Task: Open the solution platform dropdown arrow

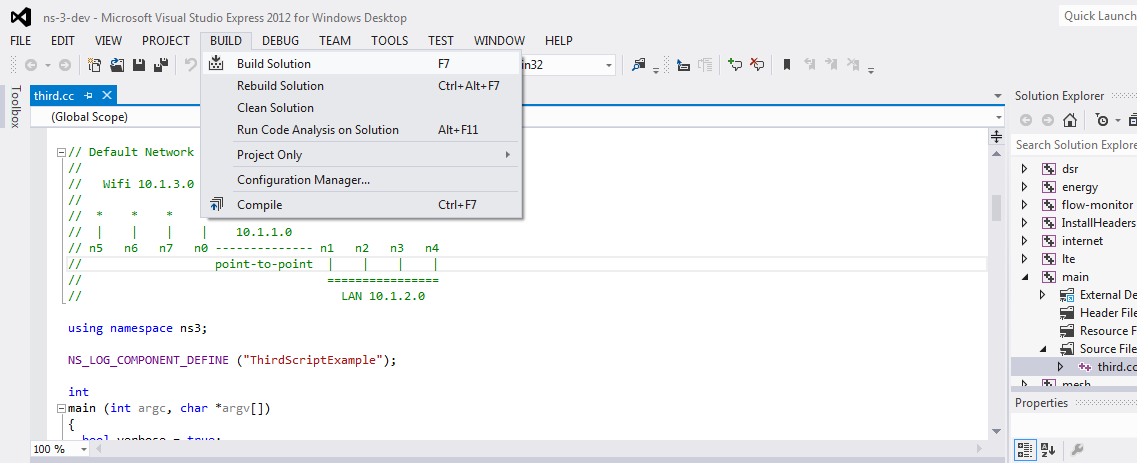Action: point(608,65)
